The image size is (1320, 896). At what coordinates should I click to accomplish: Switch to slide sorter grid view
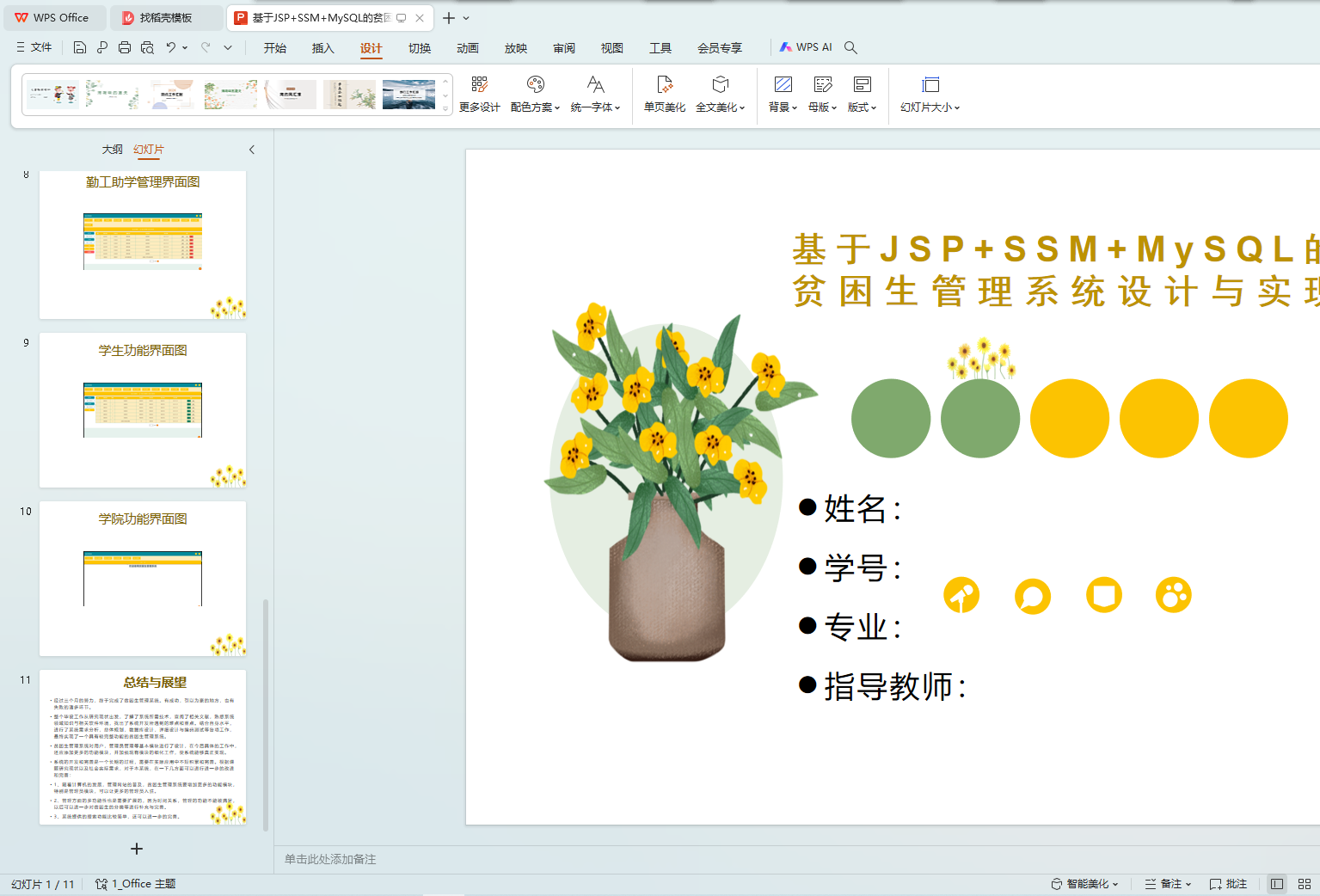(x=1304, y=884)
